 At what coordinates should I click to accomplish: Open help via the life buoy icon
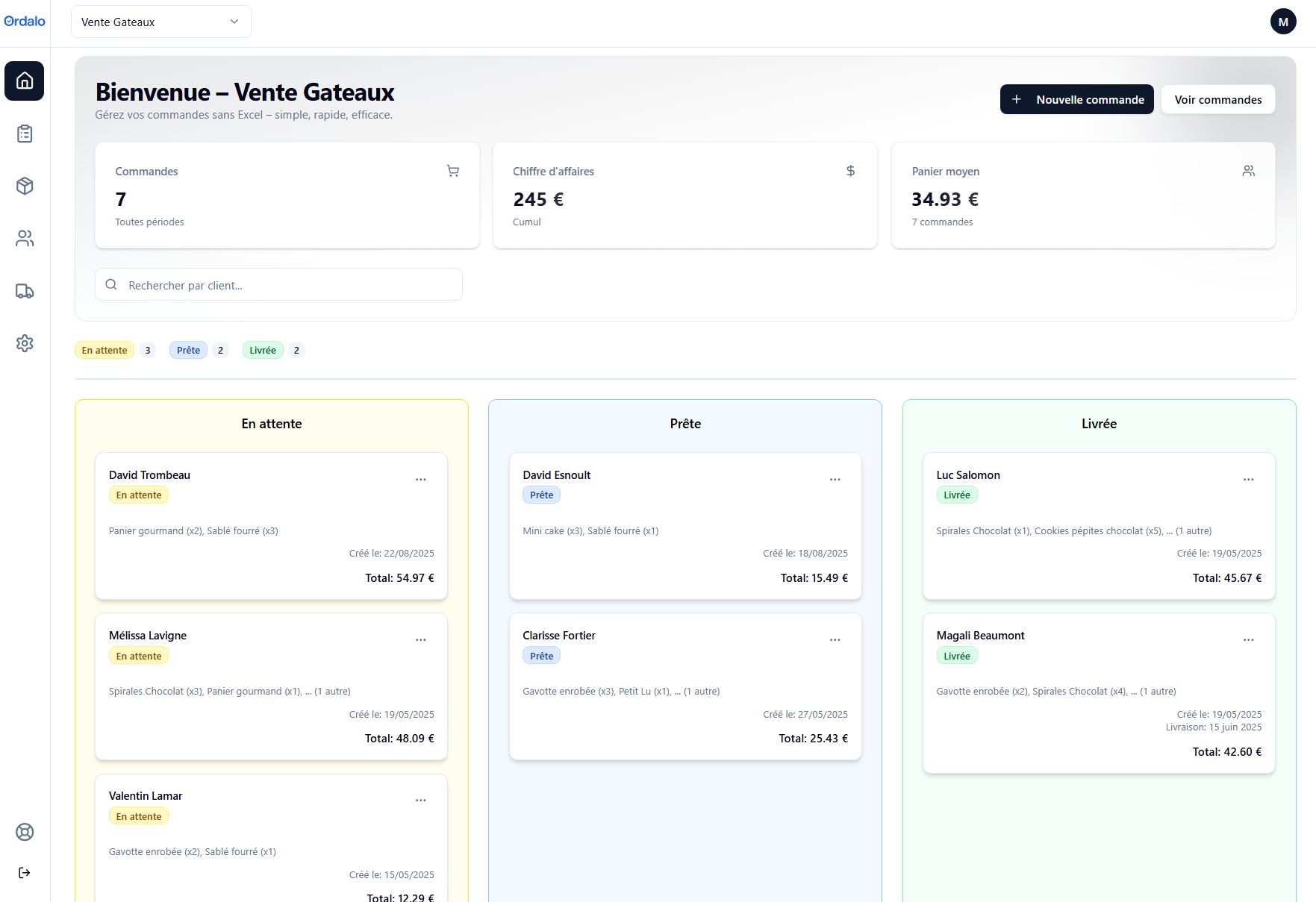click(25, 832)
